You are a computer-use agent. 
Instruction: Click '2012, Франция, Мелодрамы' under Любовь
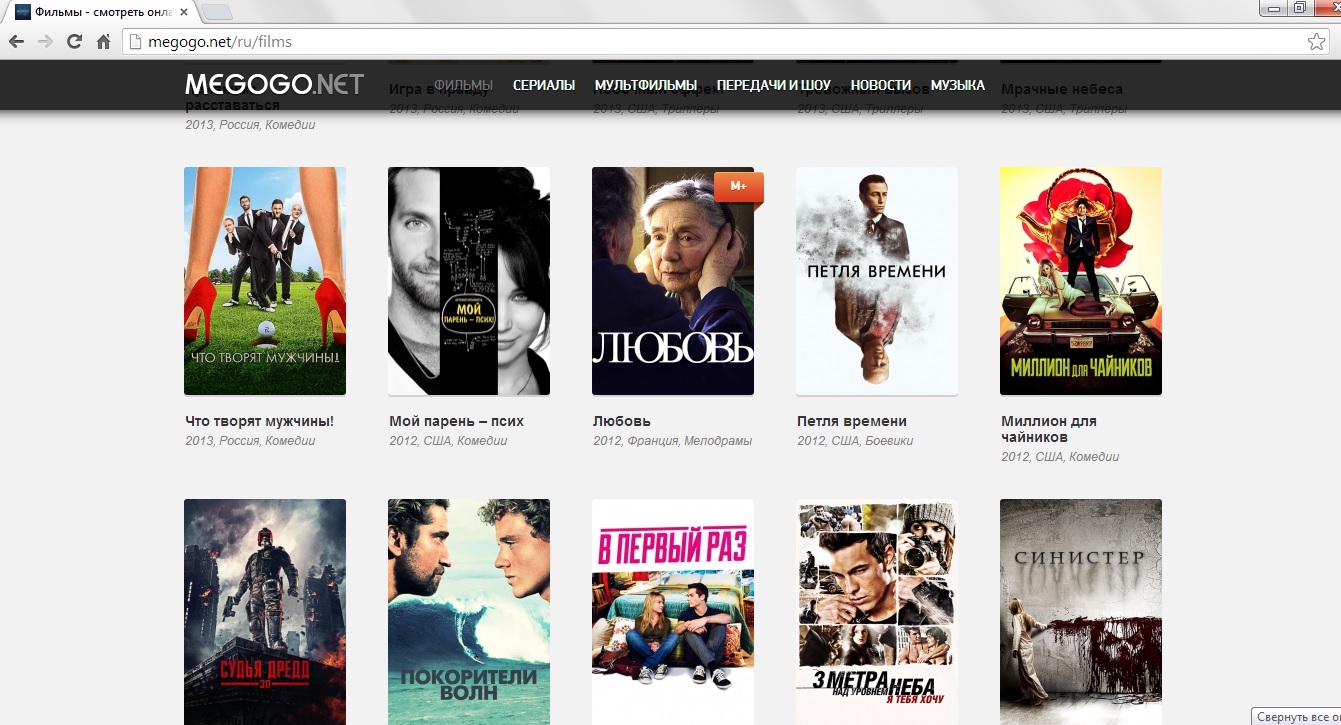[x=672, y=441]
